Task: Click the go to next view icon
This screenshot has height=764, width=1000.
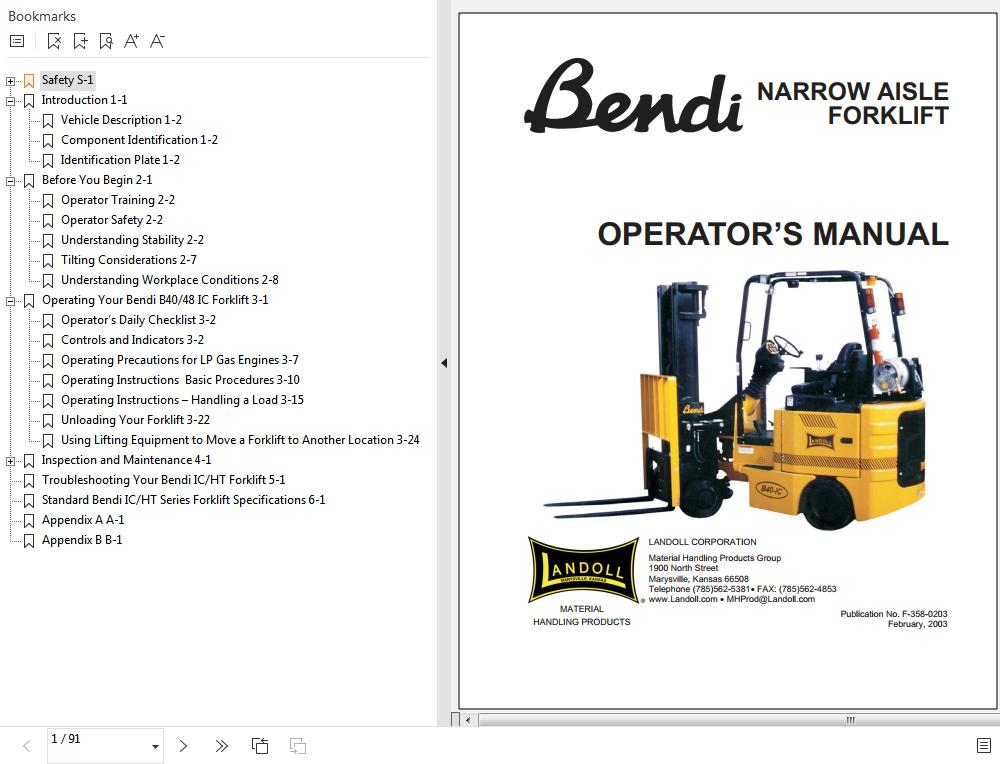Action: pyautogui.click(x=298, y=746)
